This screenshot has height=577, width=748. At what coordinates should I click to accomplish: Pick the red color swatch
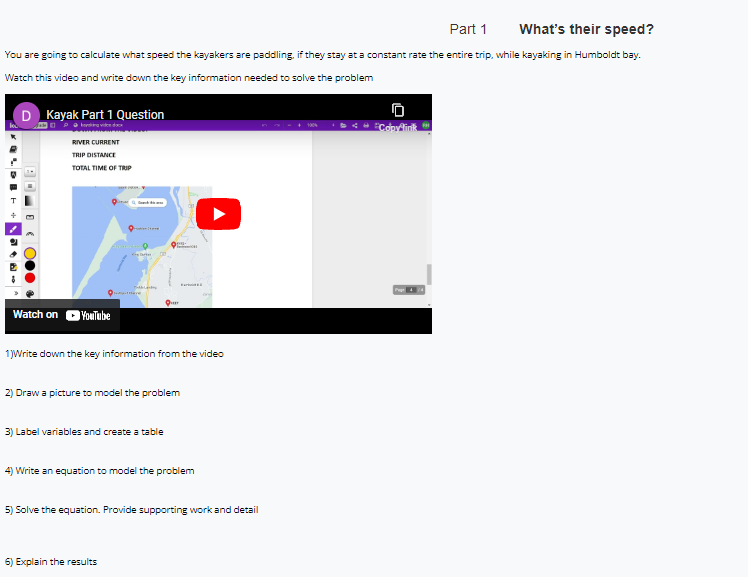coord(30,278)
